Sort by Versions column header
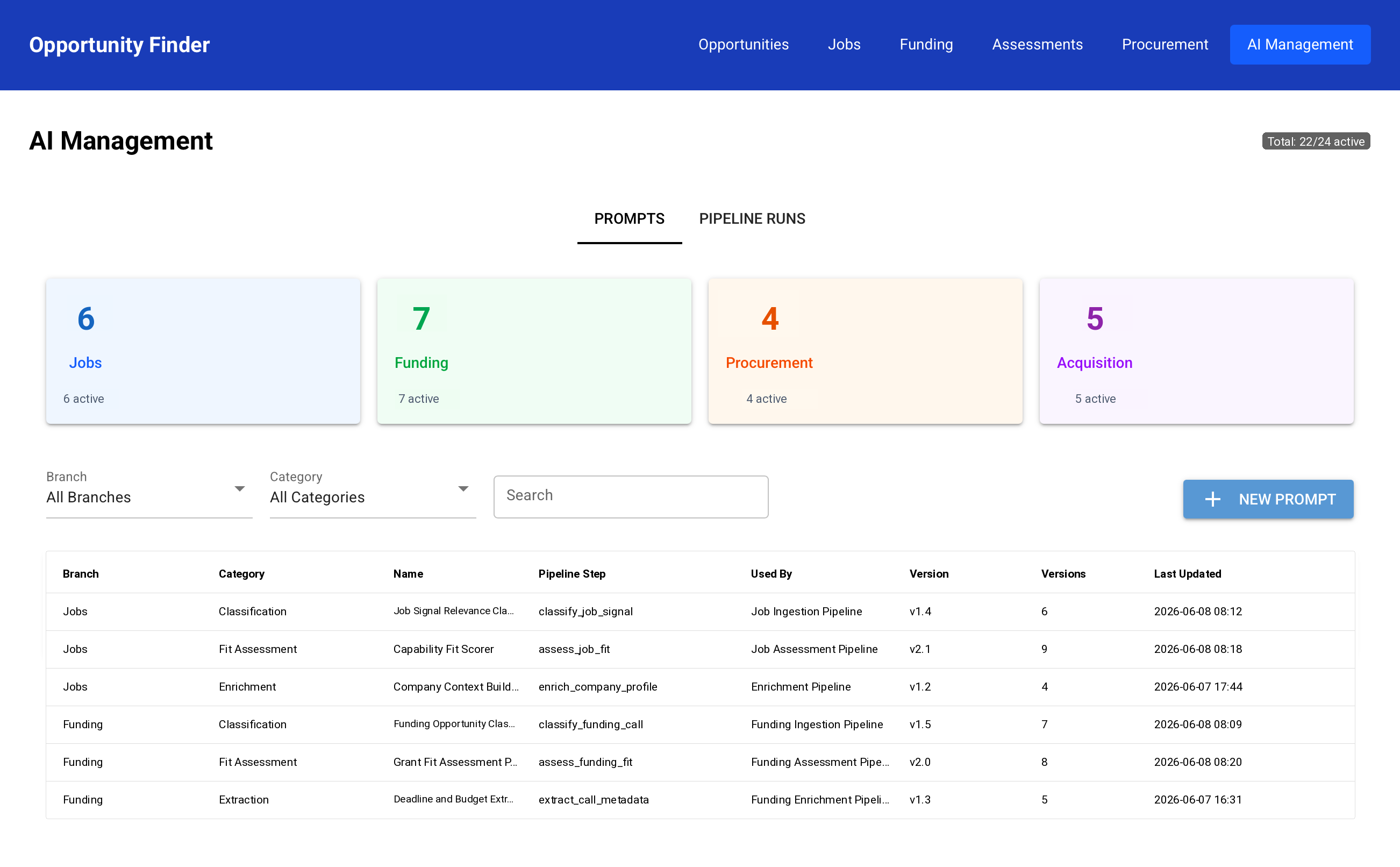The width and height of the screenshot is (1400, 867). pos(1063,574)
